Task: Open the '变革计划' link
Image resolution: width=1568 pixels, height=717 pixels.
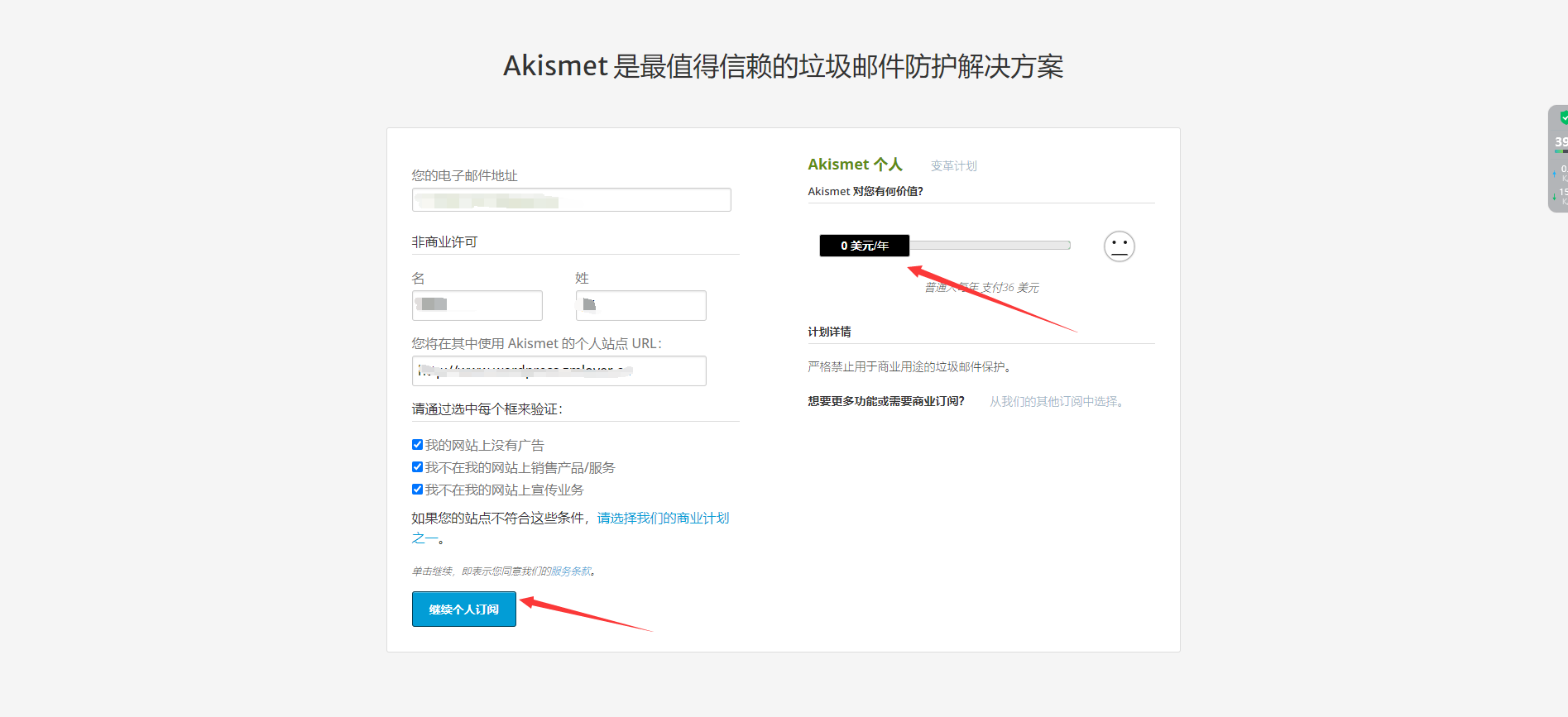Action: [x=953, y=166]
